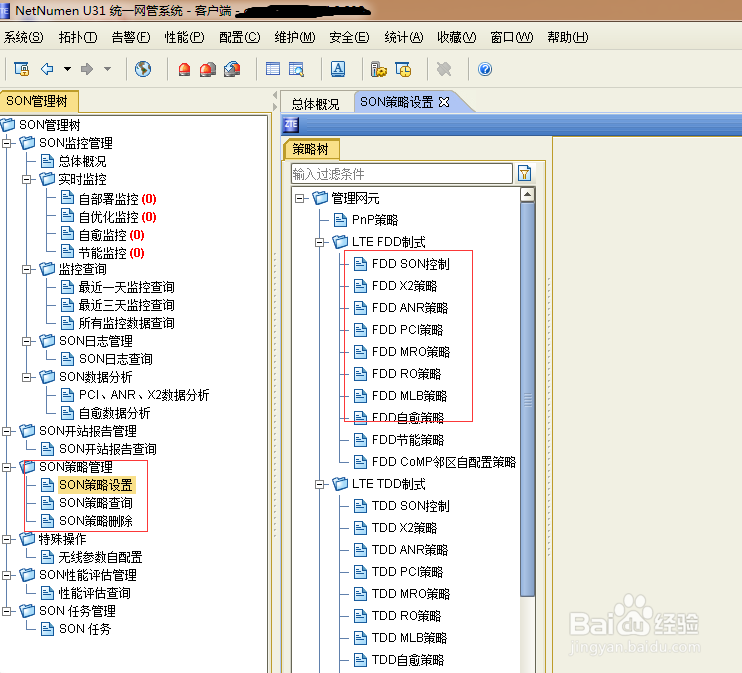
Task: Open the 拓扑(T) menu
Action: coord(78,37)
